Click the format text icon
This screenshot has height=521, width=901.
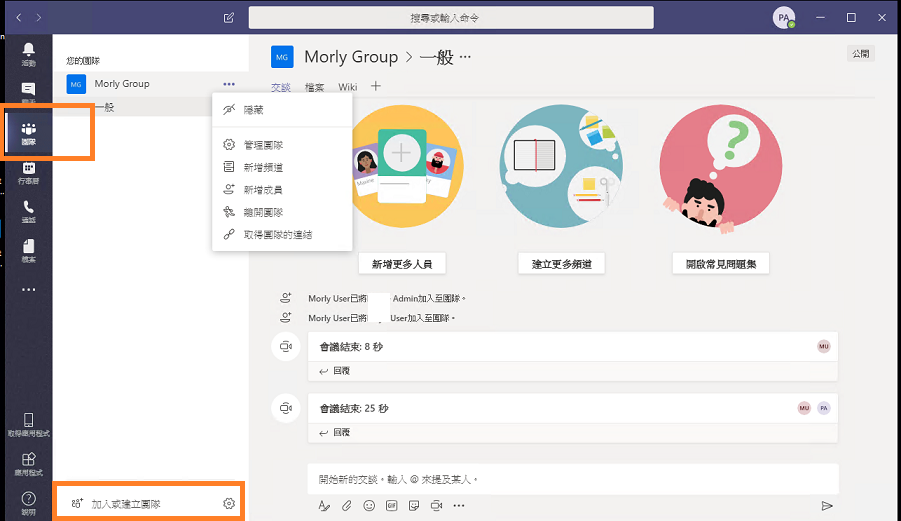point(324,505)
